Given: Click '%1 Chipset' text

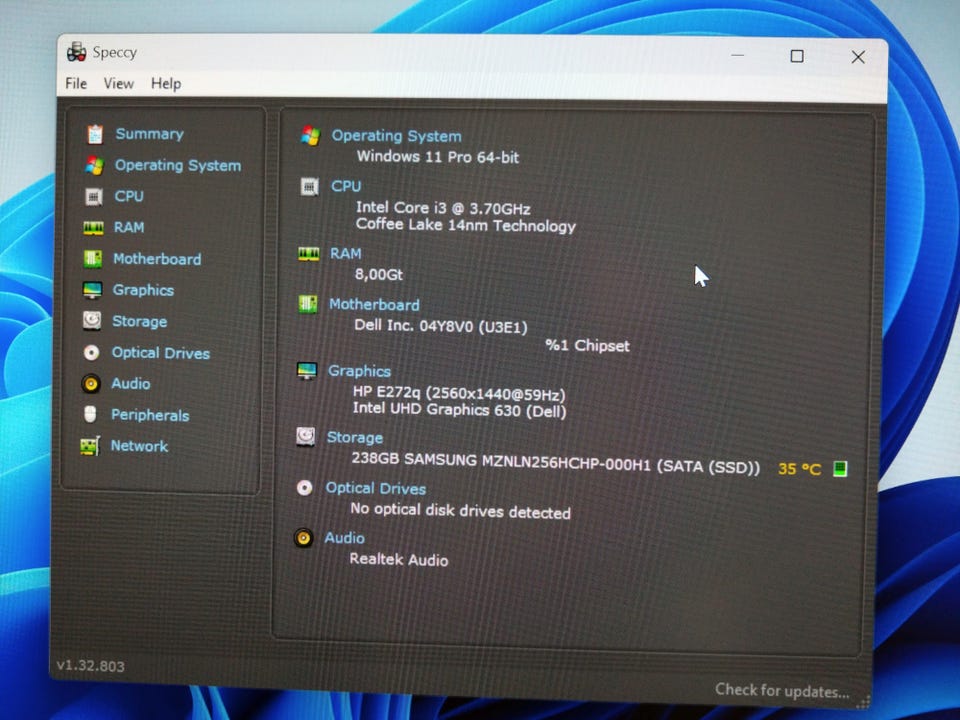Looking at the screenshot, I should pyautogui.click(x=587, y=345).
